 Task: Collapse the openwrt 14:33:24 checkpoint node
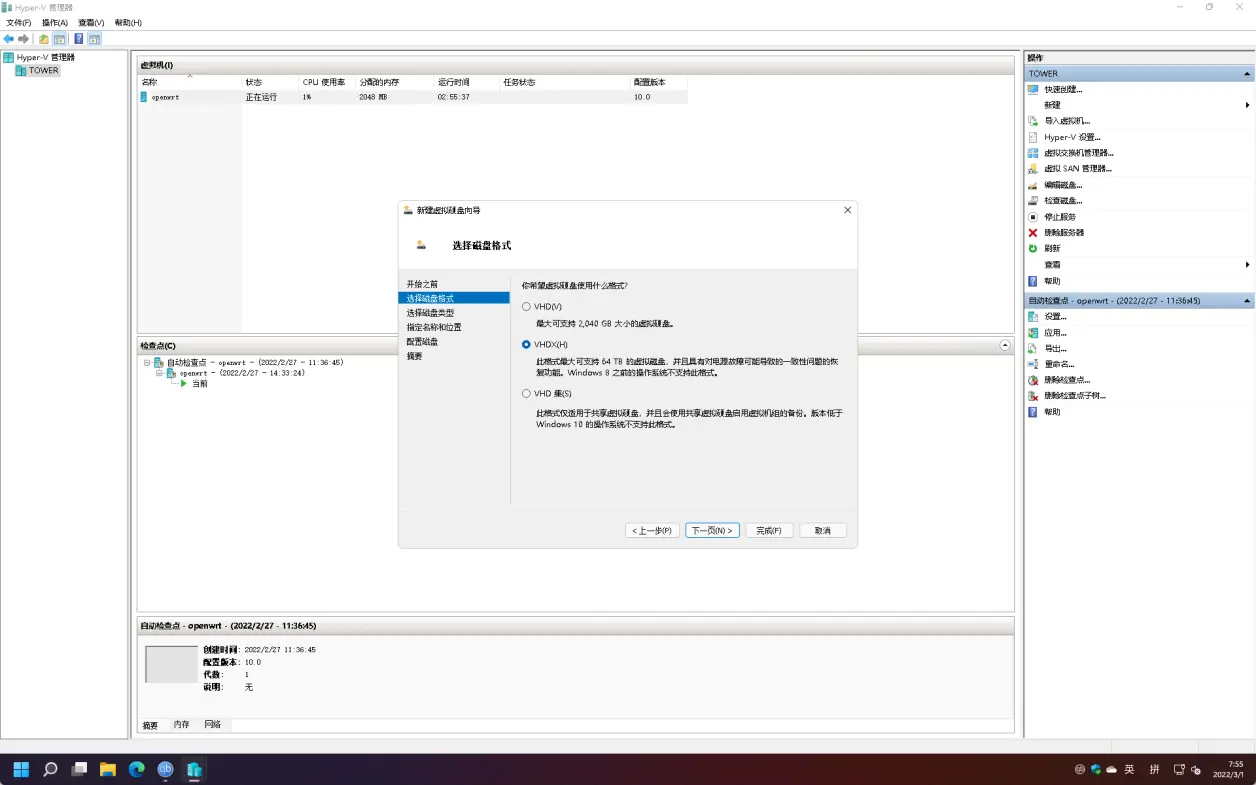point(159,373)
